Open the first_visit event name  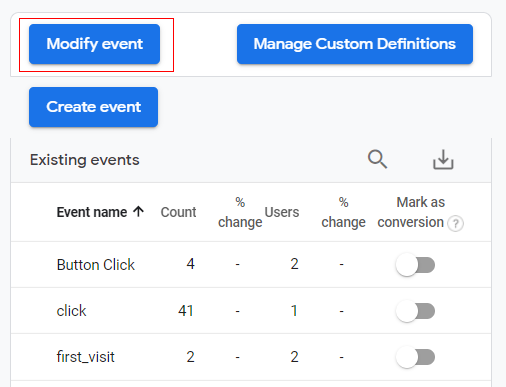click(x=86, y=357)
